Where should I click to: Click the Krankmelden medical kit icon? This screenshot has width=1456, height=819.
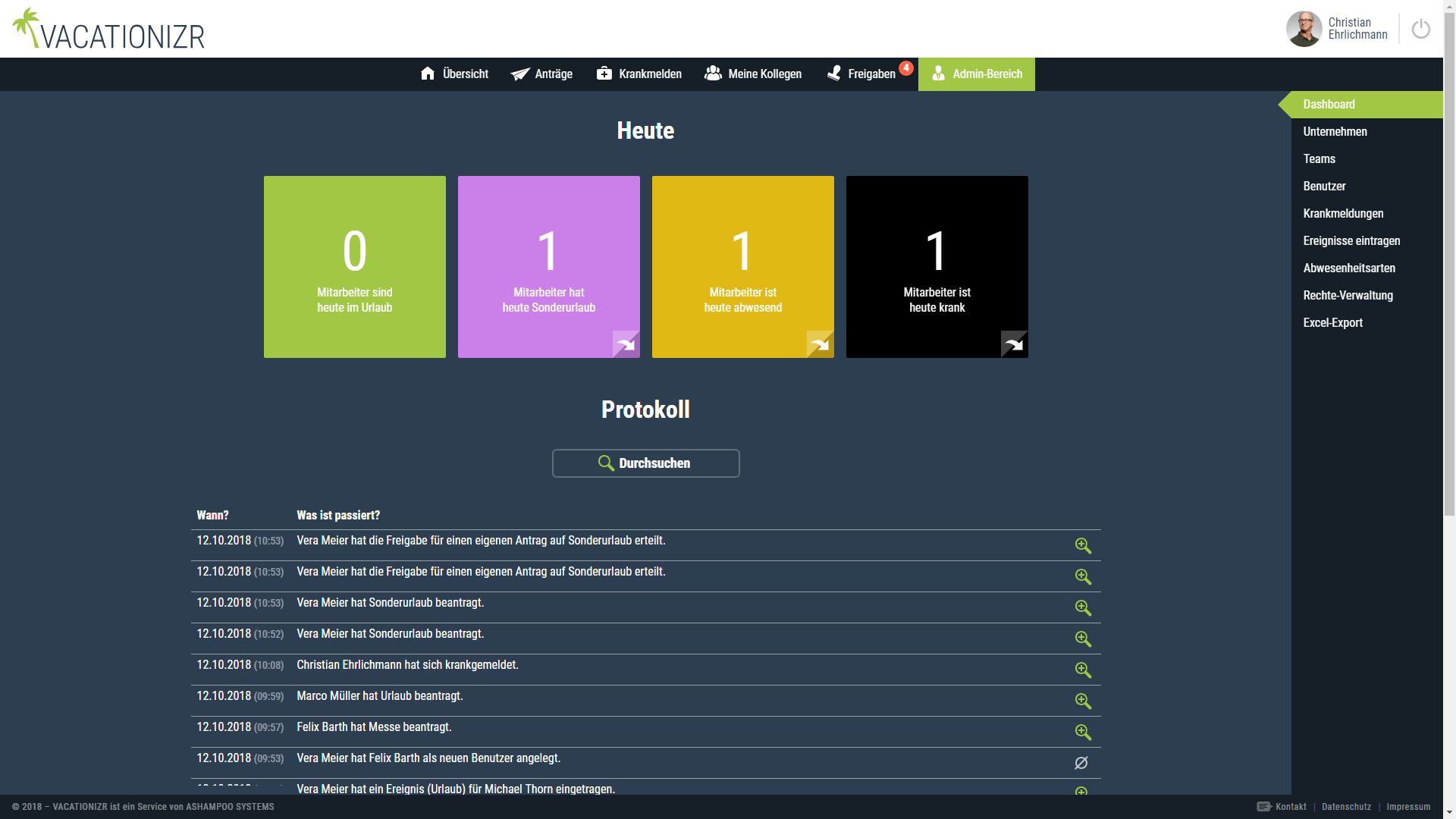tap(604, 74)
